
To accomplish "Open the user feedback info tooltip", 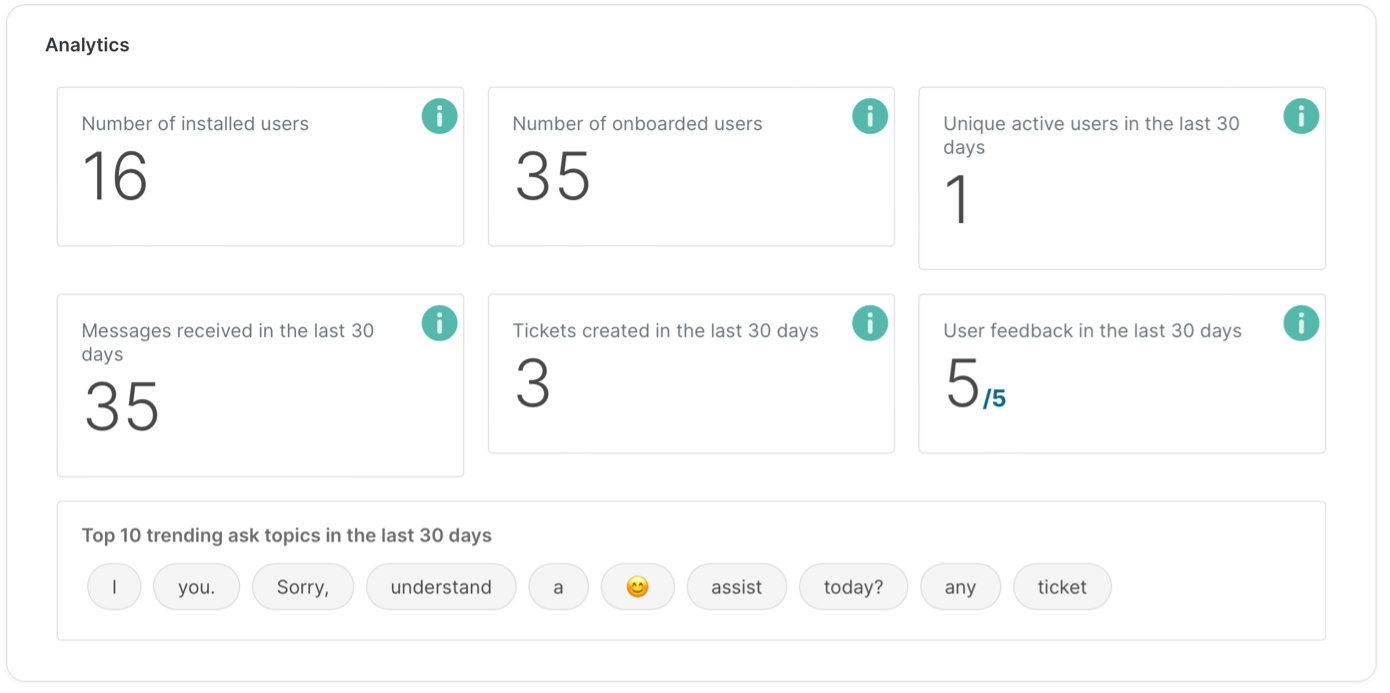I will tap(1301, 323).
